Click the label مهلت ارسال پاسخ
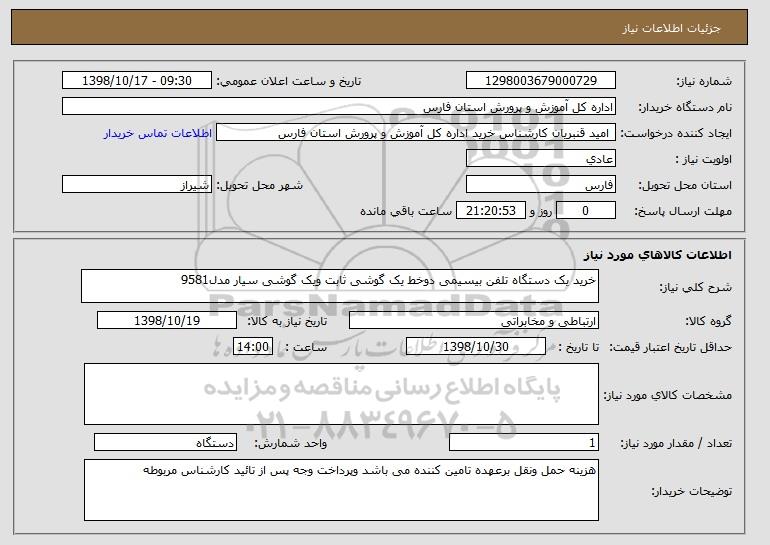 683,211
